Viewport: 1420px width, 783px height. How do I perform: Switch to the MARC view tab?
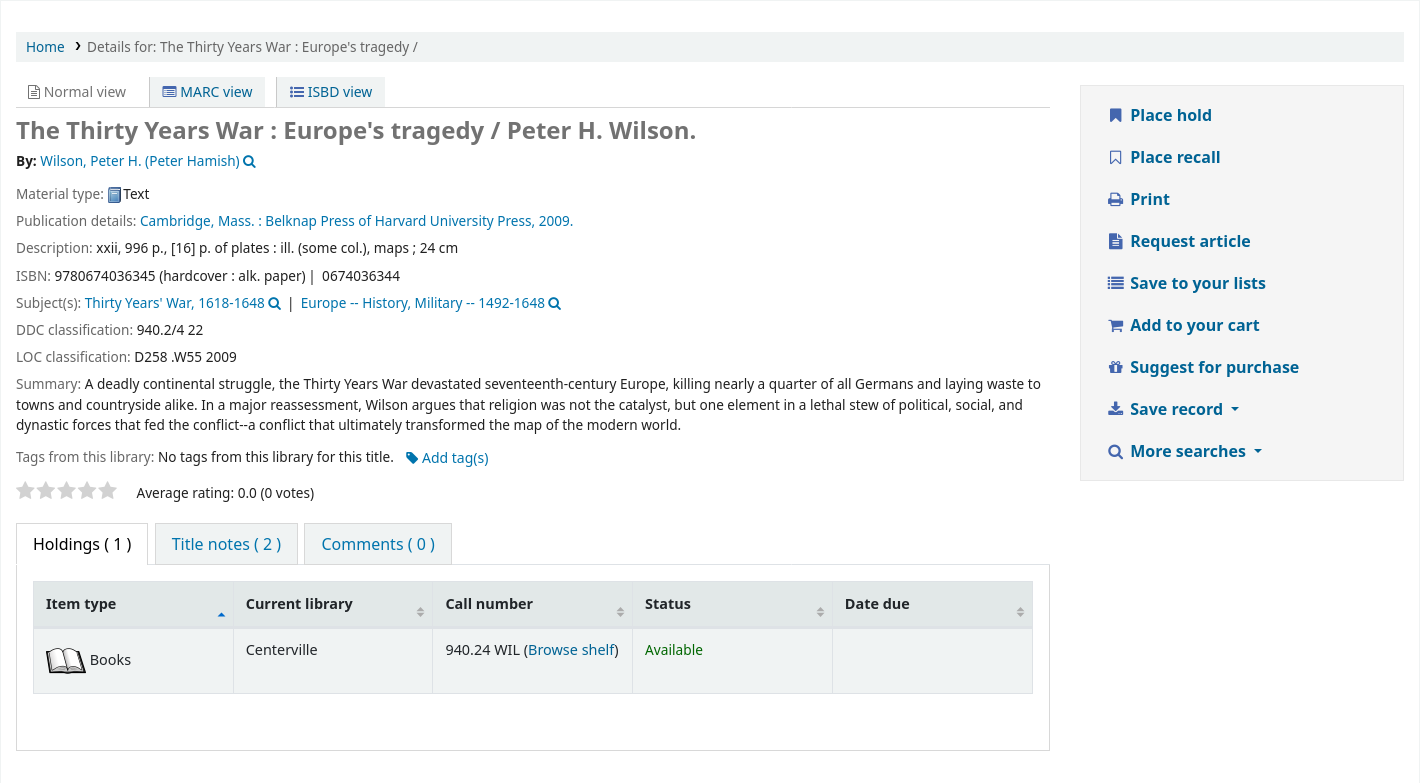click(207, 91)
